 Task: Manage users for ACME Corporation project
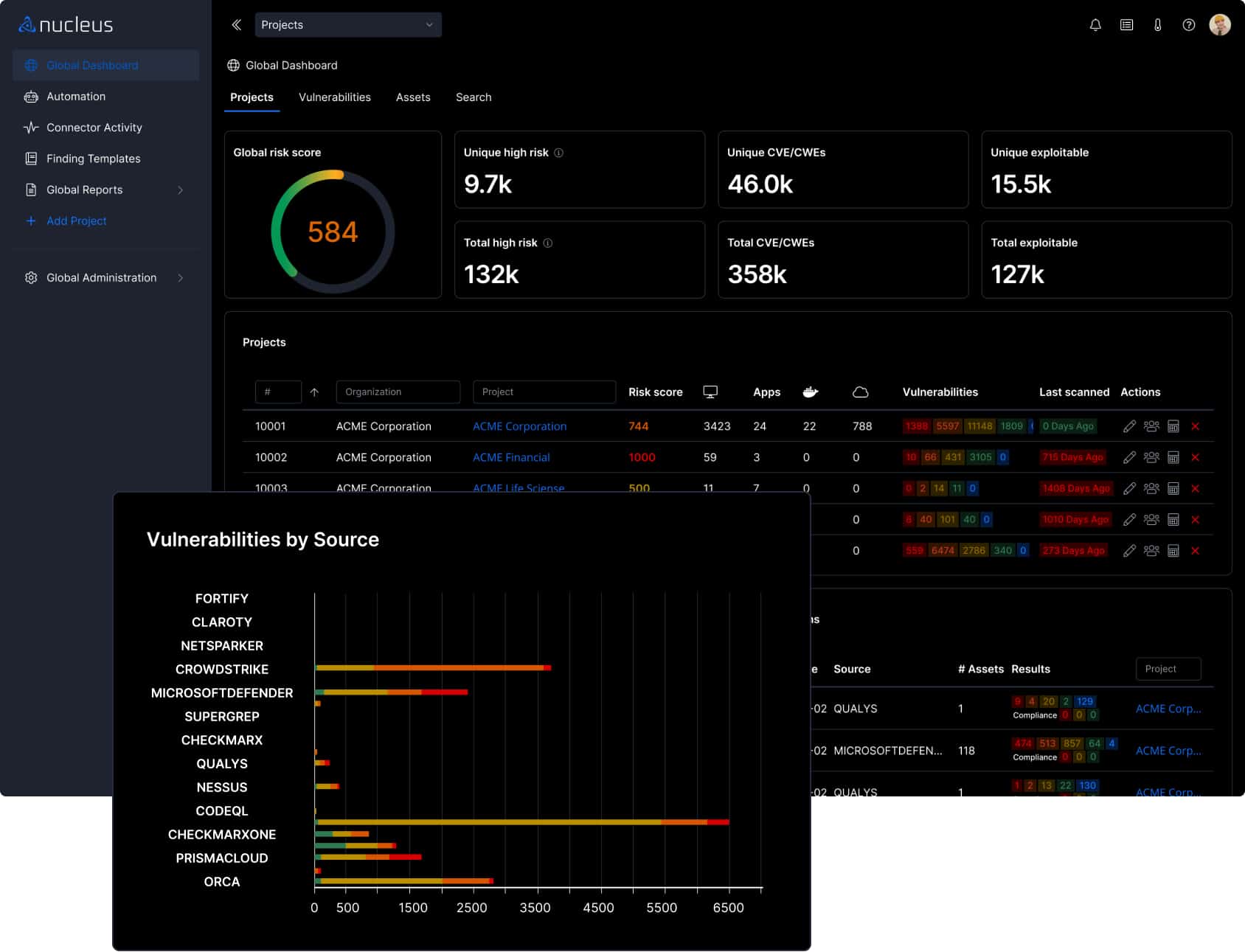click(x=1151, y=426)
